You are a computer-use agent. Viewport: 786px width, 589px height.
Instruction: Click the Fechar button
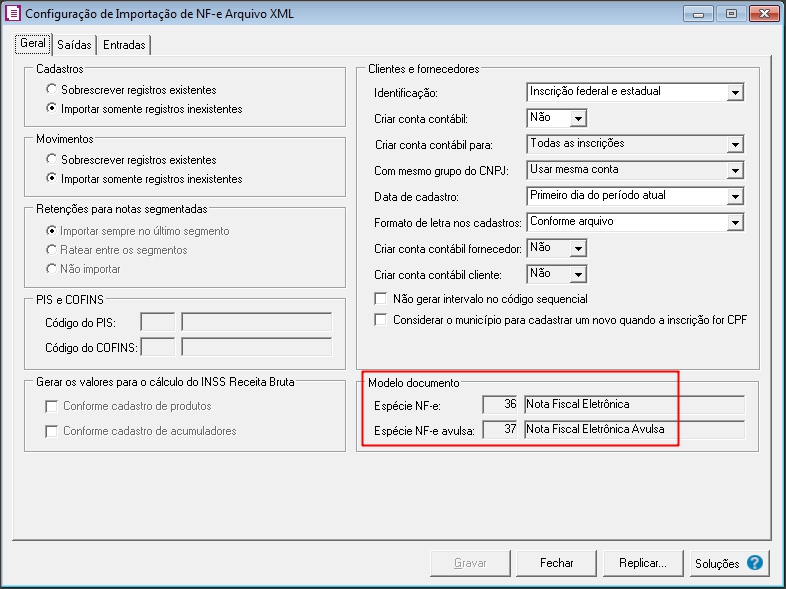point(556,563)
